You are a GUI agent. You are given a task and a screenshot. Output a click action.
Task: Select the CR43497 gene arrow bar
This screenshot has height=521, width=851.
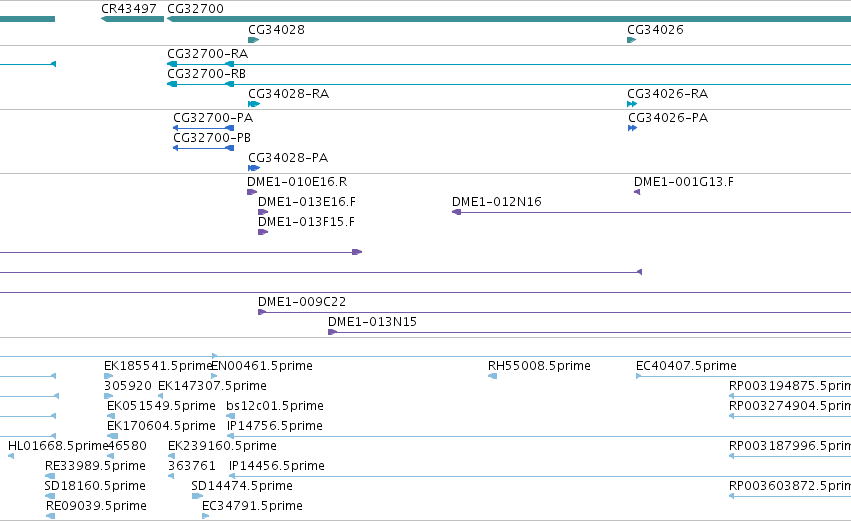[132, 19]
